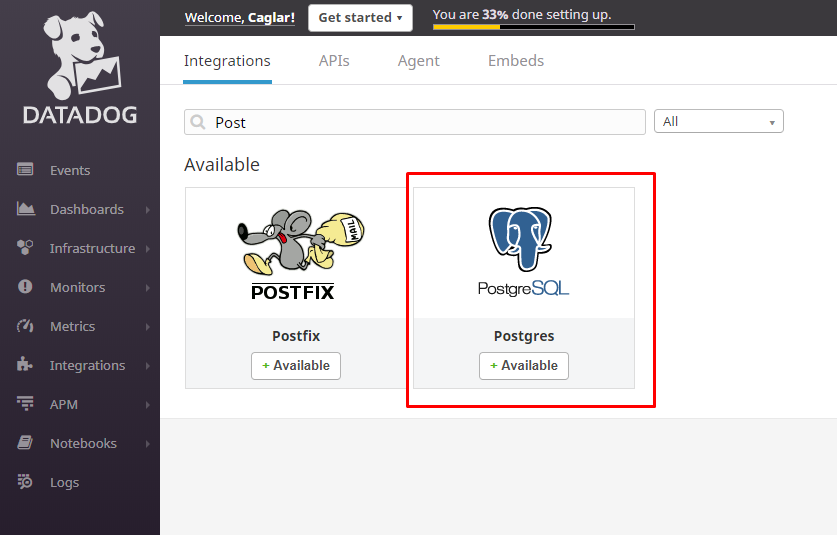837x535 pixels.
Task: Switch to the Agent tab
Action: click(x=418, y=61)
